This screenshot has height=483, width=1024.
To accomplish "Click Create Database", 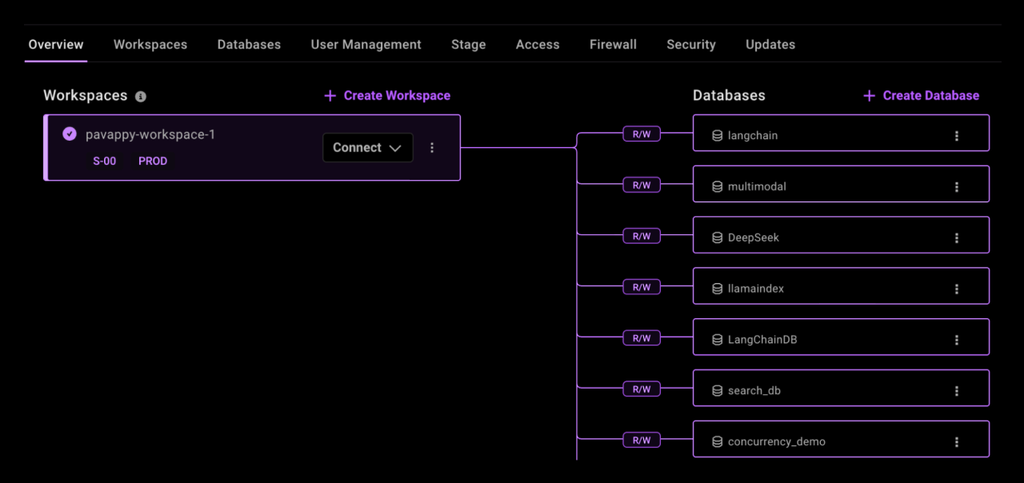I will [x=921, y=96].
